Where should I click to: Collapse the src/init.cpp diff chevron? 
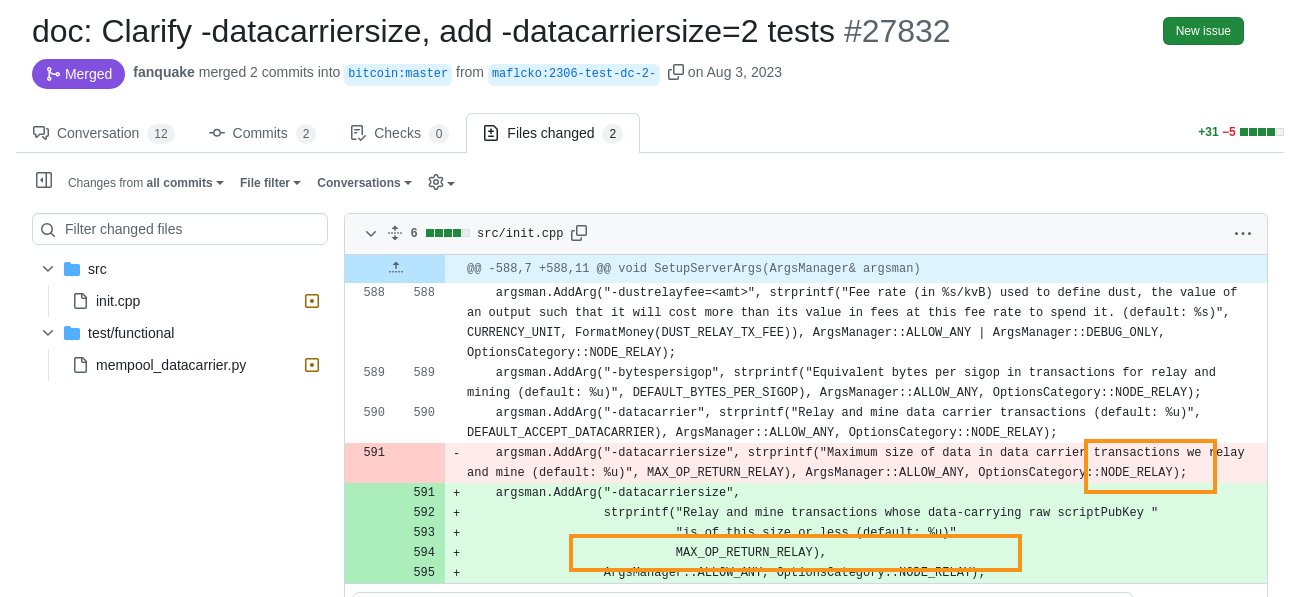(x=371, y=233)
